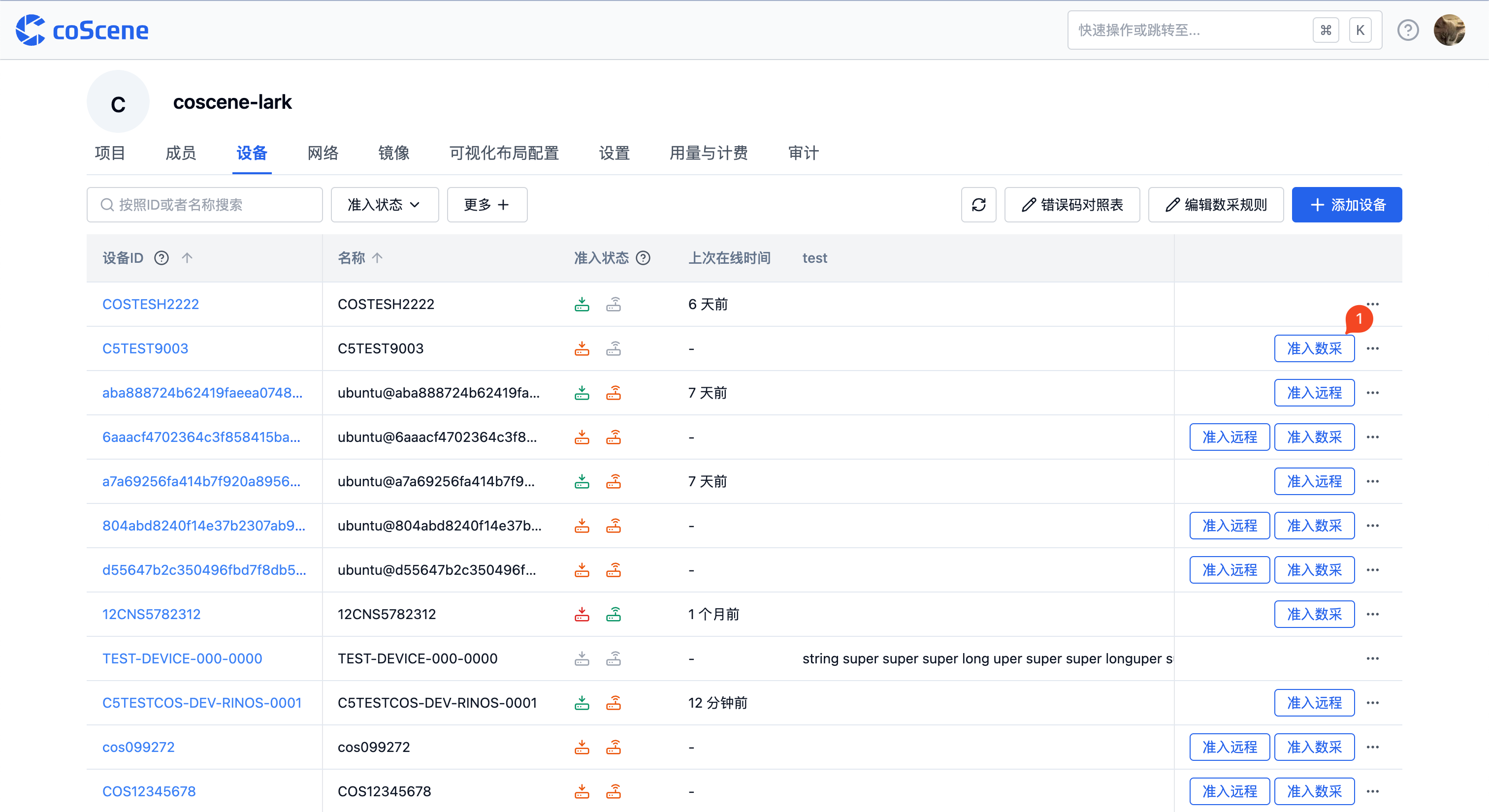The image size is (1489, 812).
Task: Open more options for d55647b2c350496f row
Action: (x=1372, y=570)
